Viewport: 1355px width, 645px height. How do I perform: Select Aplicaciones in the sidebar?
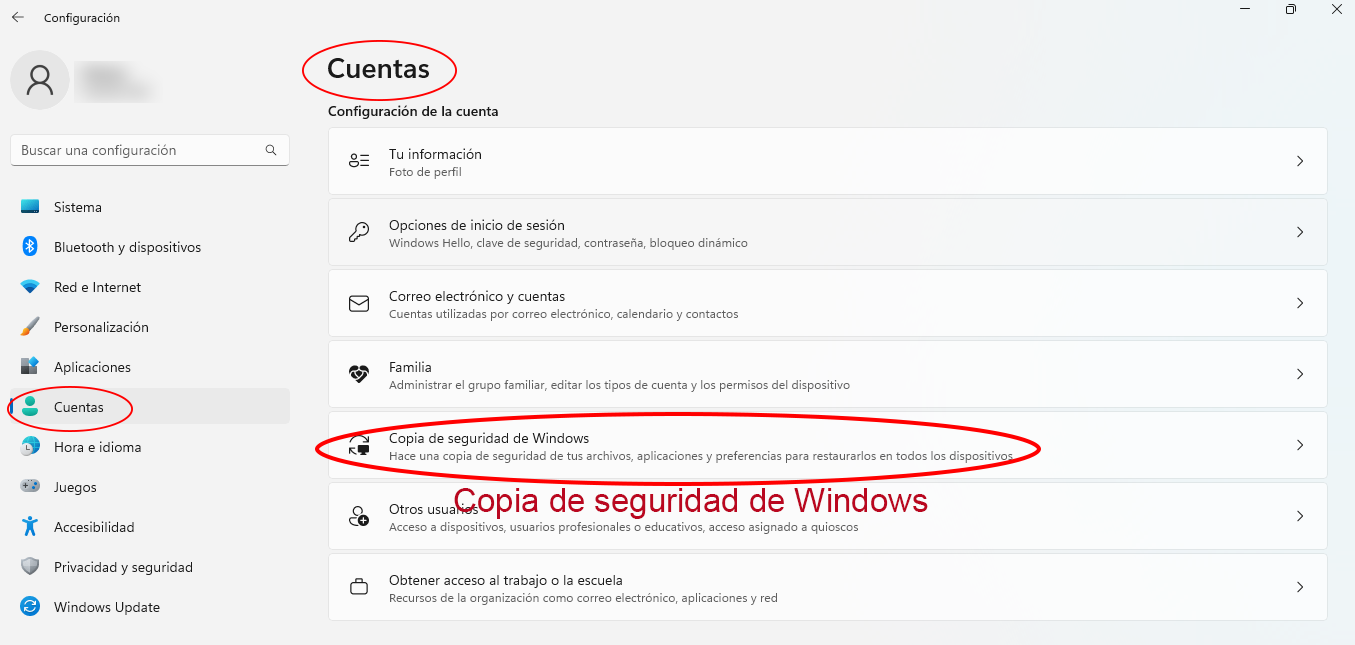[150, 367]
